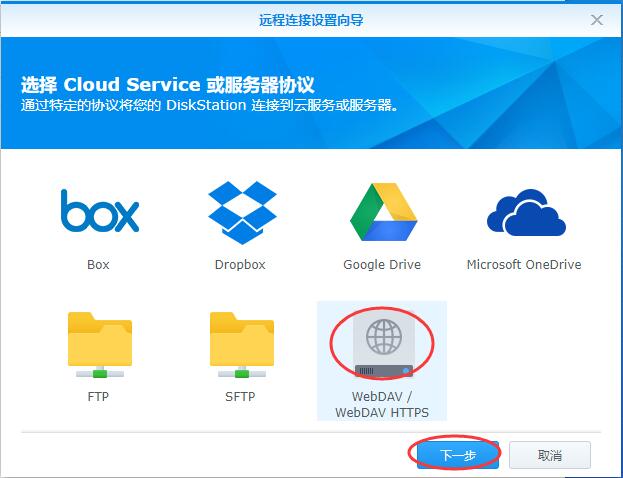This screenshot has width=623, height=478.
Task: Click the "FTP" label under the folder
Action: [98, 397]
